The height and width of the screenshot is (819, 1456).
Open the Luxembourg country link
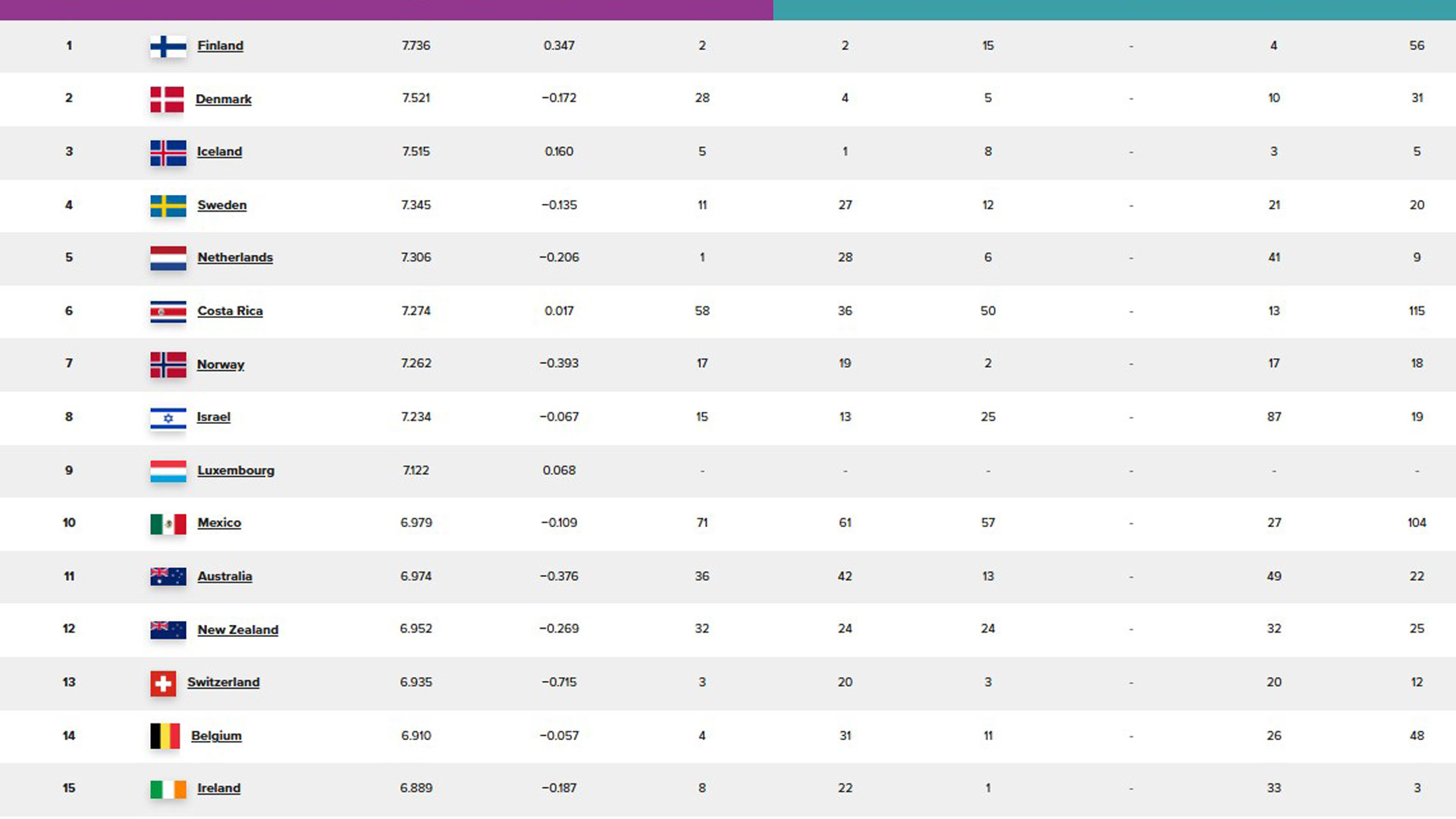(x=236, y=471)
